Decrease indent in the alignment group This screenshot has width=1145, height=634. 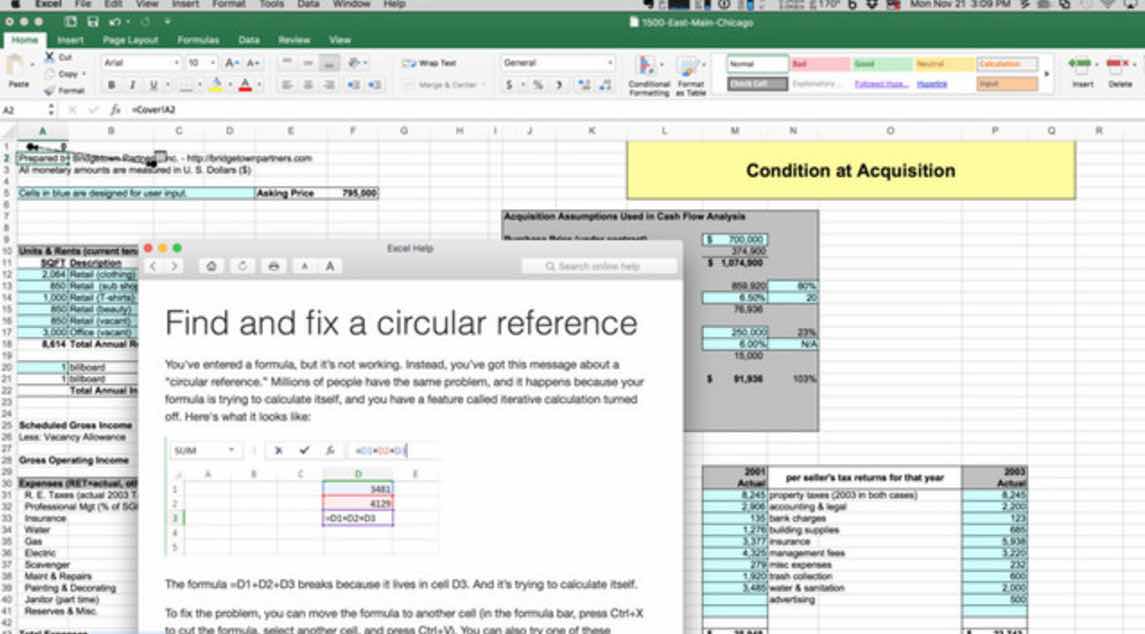[353, 85]
